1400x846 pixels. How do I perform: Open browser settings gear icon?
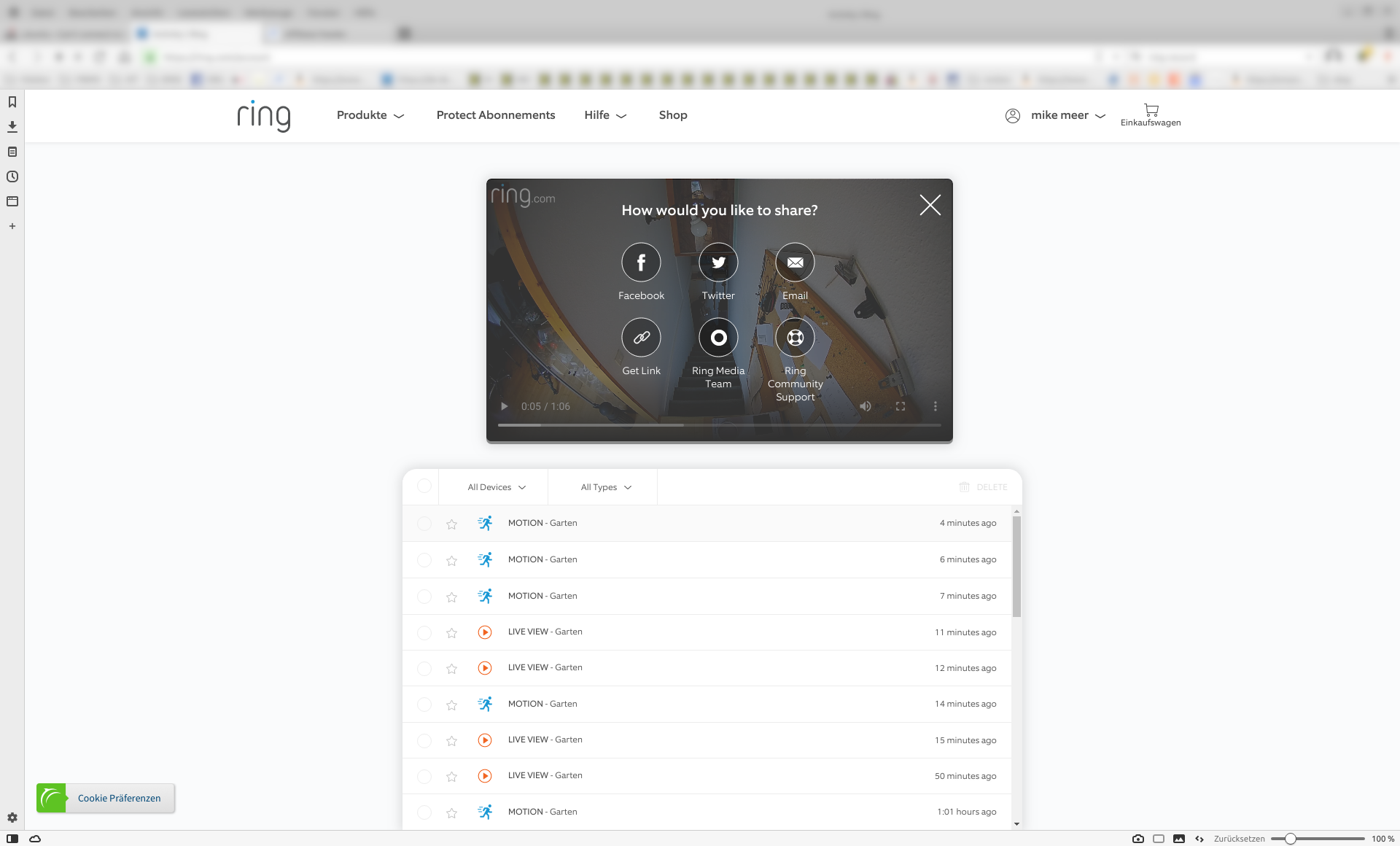(x=12, y=818)
